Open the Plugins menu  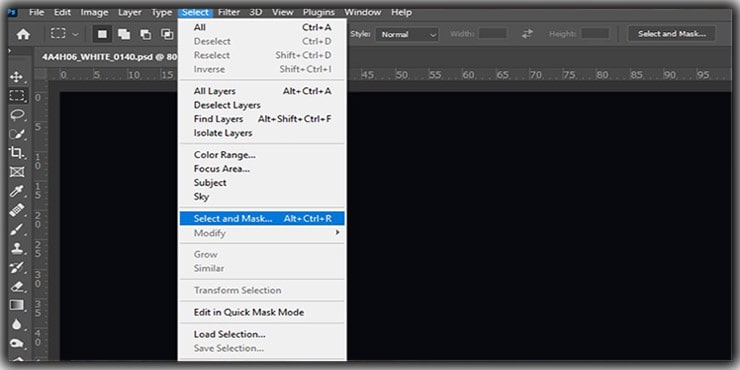point(319,12)
